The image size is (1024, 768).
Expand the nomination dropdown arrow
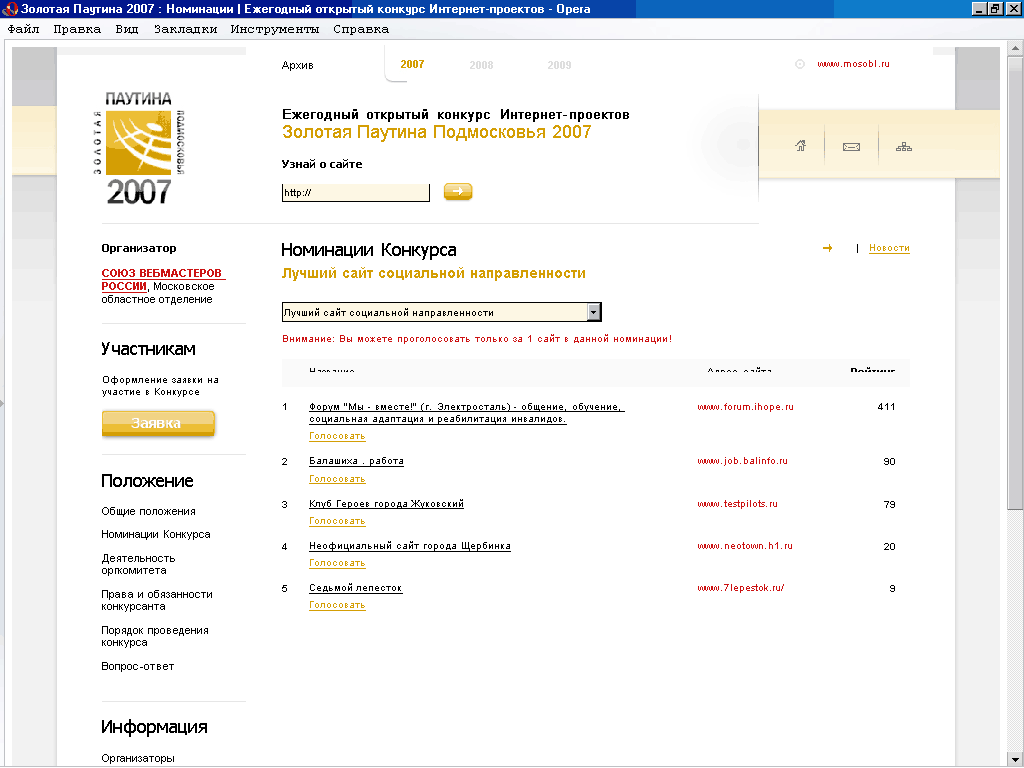(x=594, y=312)
